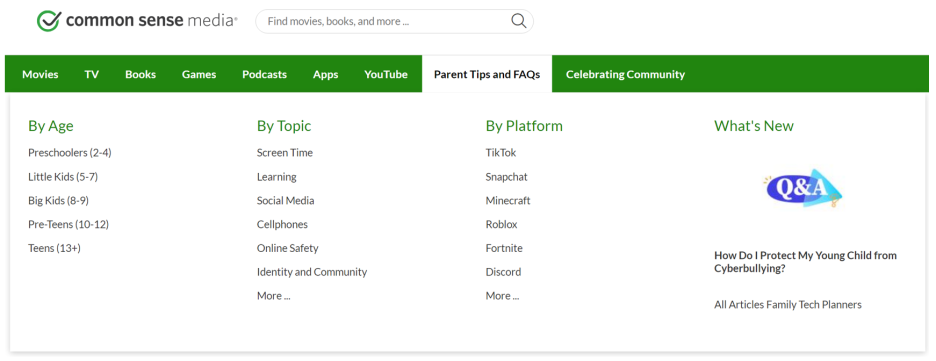Open the Cyberbullying article headline

coord(805,262)
